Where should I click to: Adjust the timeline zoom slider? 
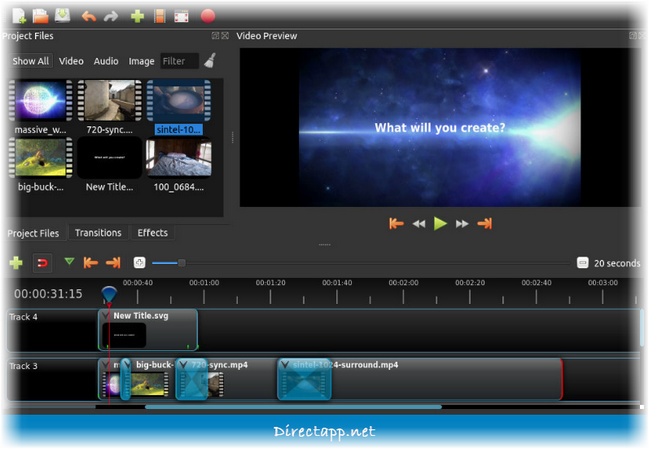point(181,263)
